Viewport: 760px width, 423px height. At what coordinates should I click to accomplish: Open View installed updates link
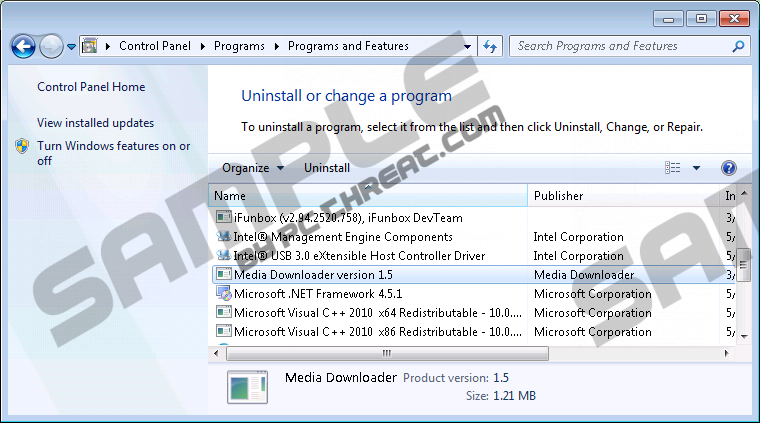point(95,123)
